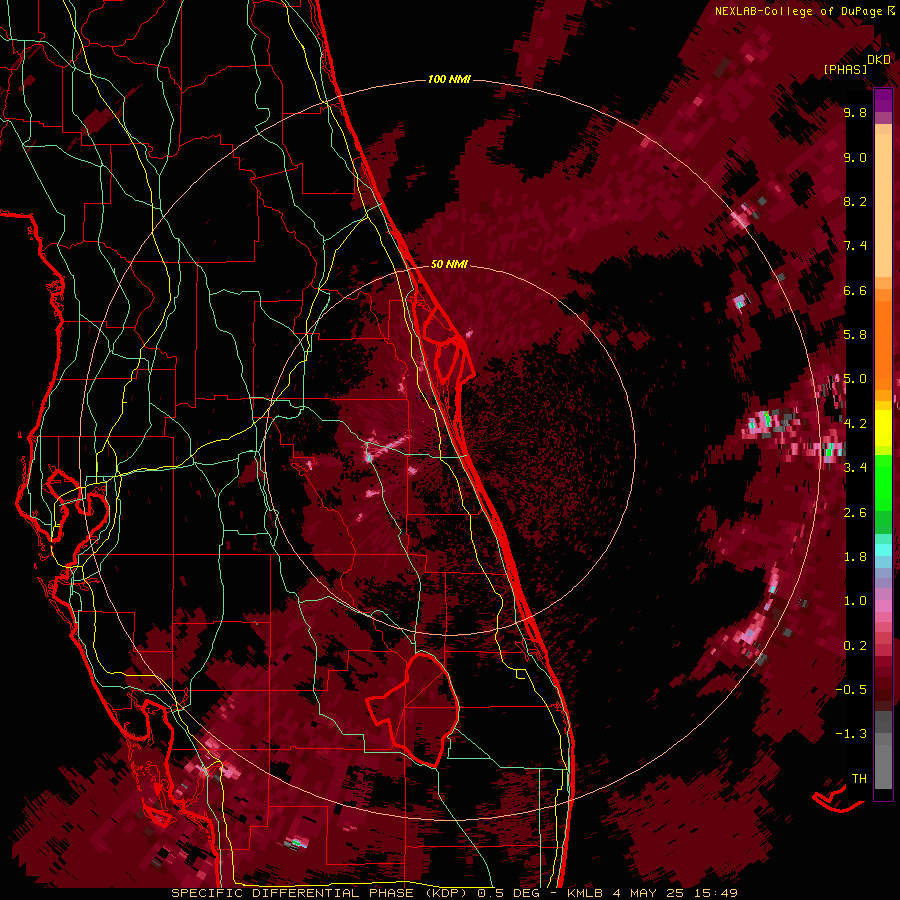Click the 0.2 scale value
Image resolution: width=900 pixels, height=900 pixels.
click(x=855, y=646)
